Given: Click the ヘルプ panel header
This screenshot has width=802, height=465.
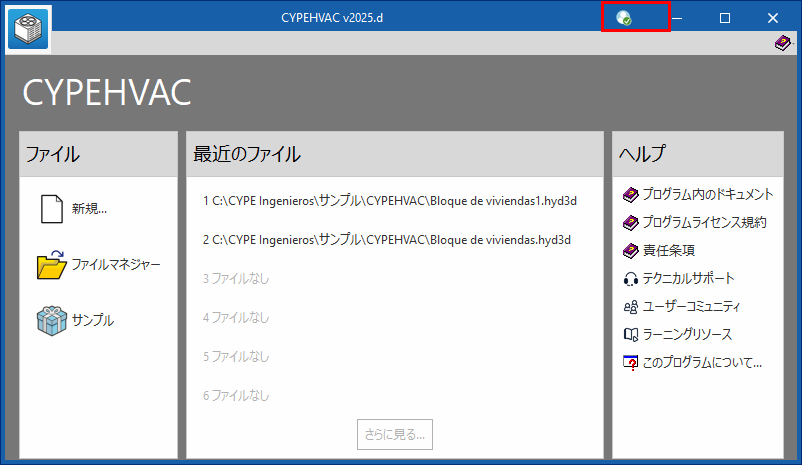Looking at the screenshot, I should 698,154.
